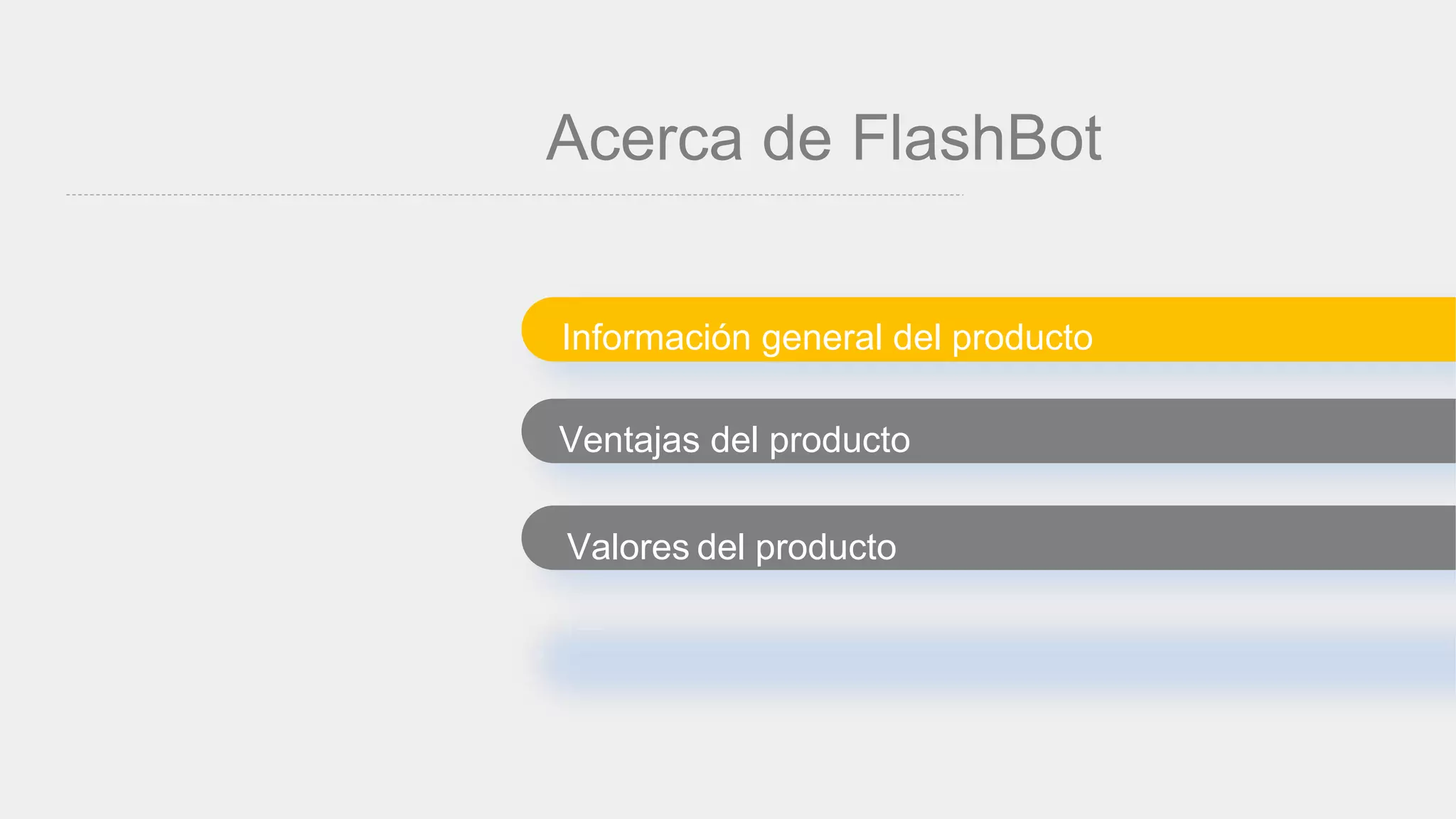Click the rounded left end of the Ventajas bar
This screenshot has width=1456, height=819.
tap(542, 431)
